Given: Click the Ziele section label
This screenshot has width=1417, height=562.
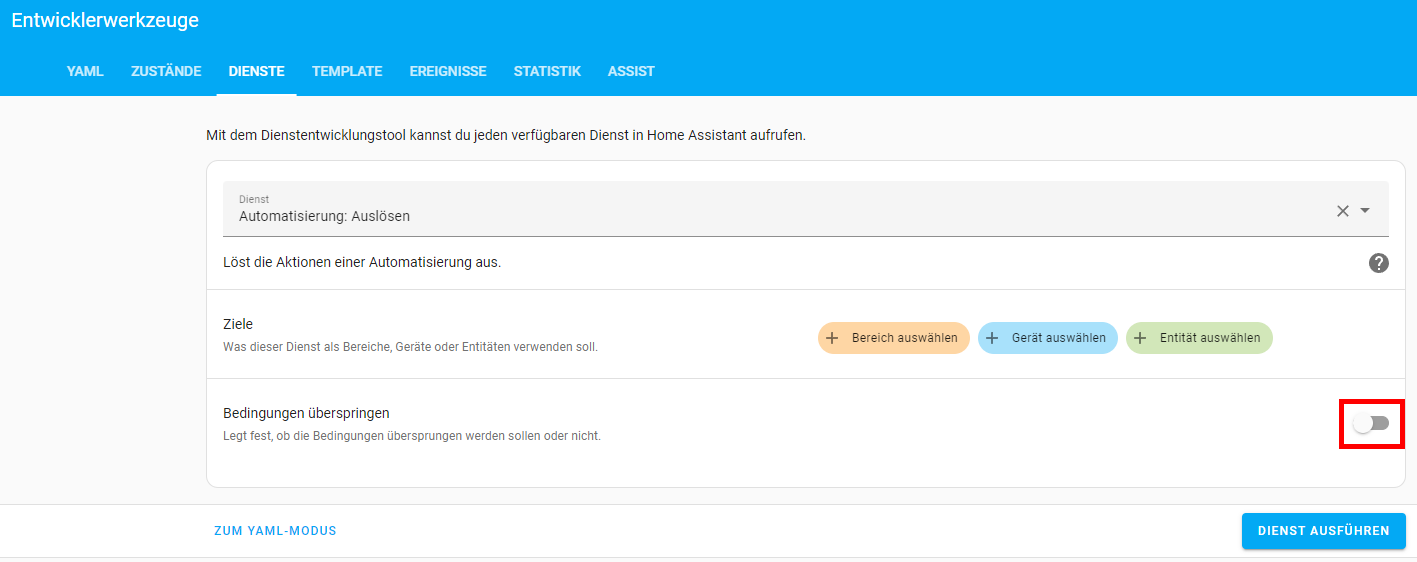Looking at the screenshot, I should (x=238, y=324).
